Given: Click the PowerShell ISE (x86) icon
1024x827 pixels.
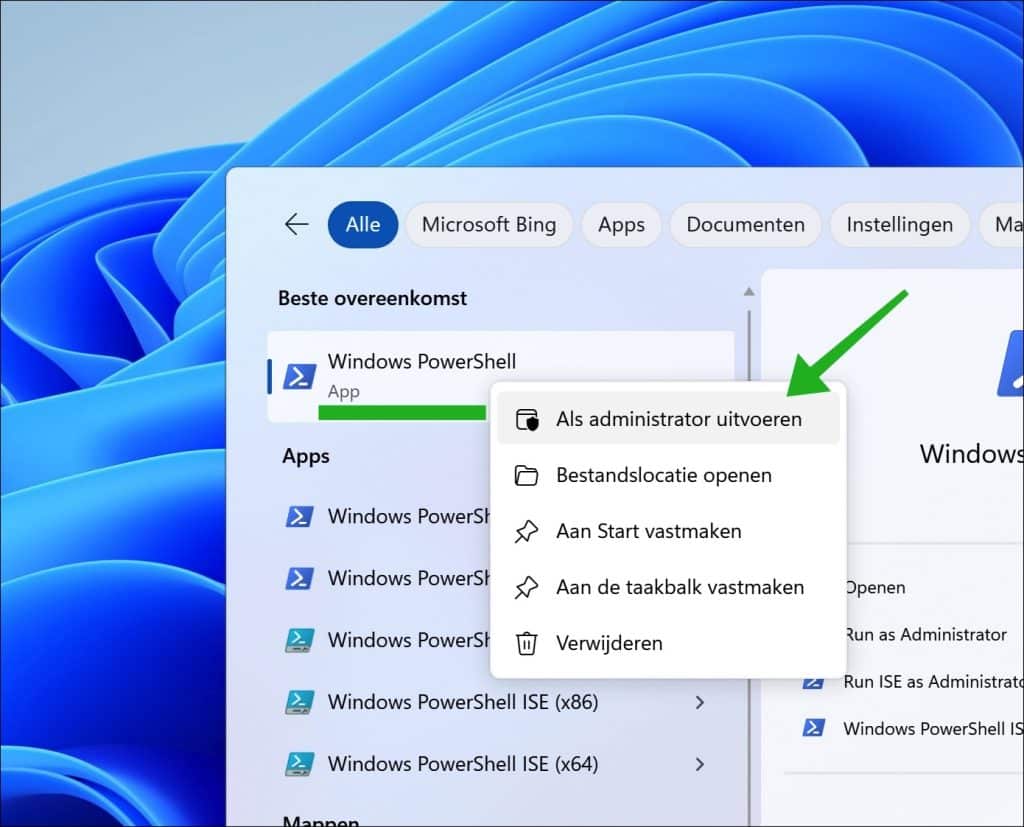Looking at the screenshot, I should (x=299, y=702).
